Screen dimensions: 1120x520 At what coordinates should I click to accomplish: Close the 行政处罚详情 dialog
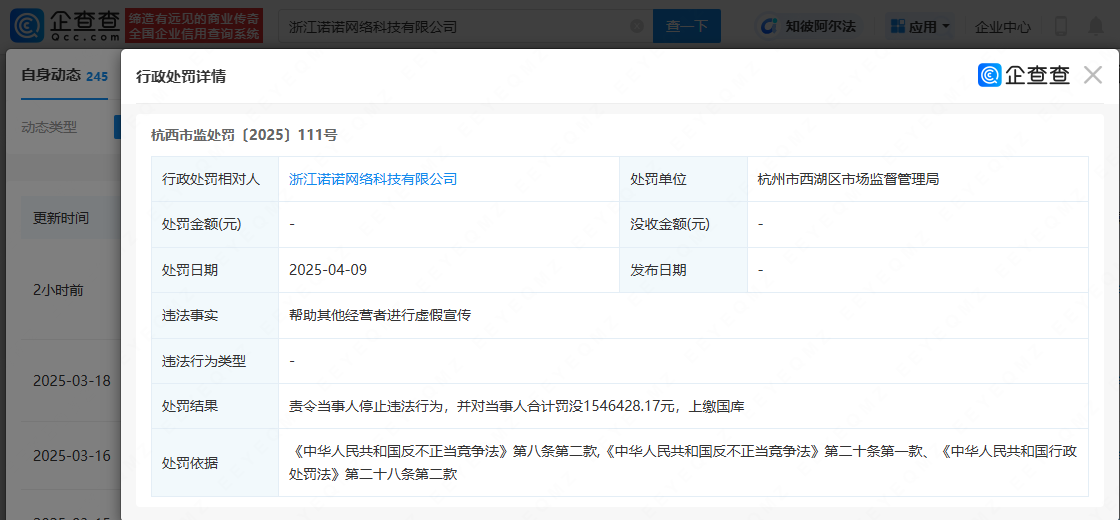coord(1092,75)
